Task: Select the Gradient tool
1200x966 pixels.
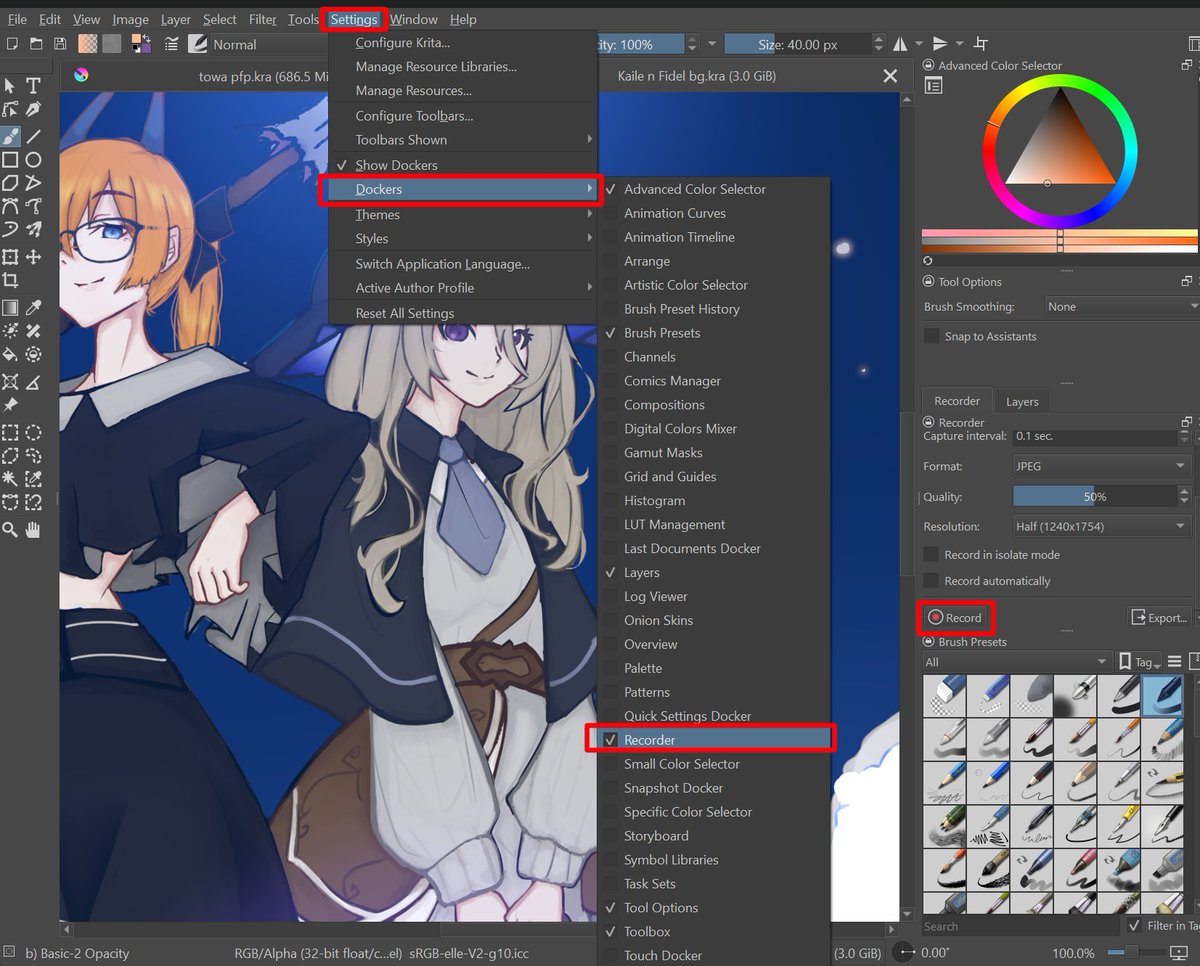Action: point(10,307)
